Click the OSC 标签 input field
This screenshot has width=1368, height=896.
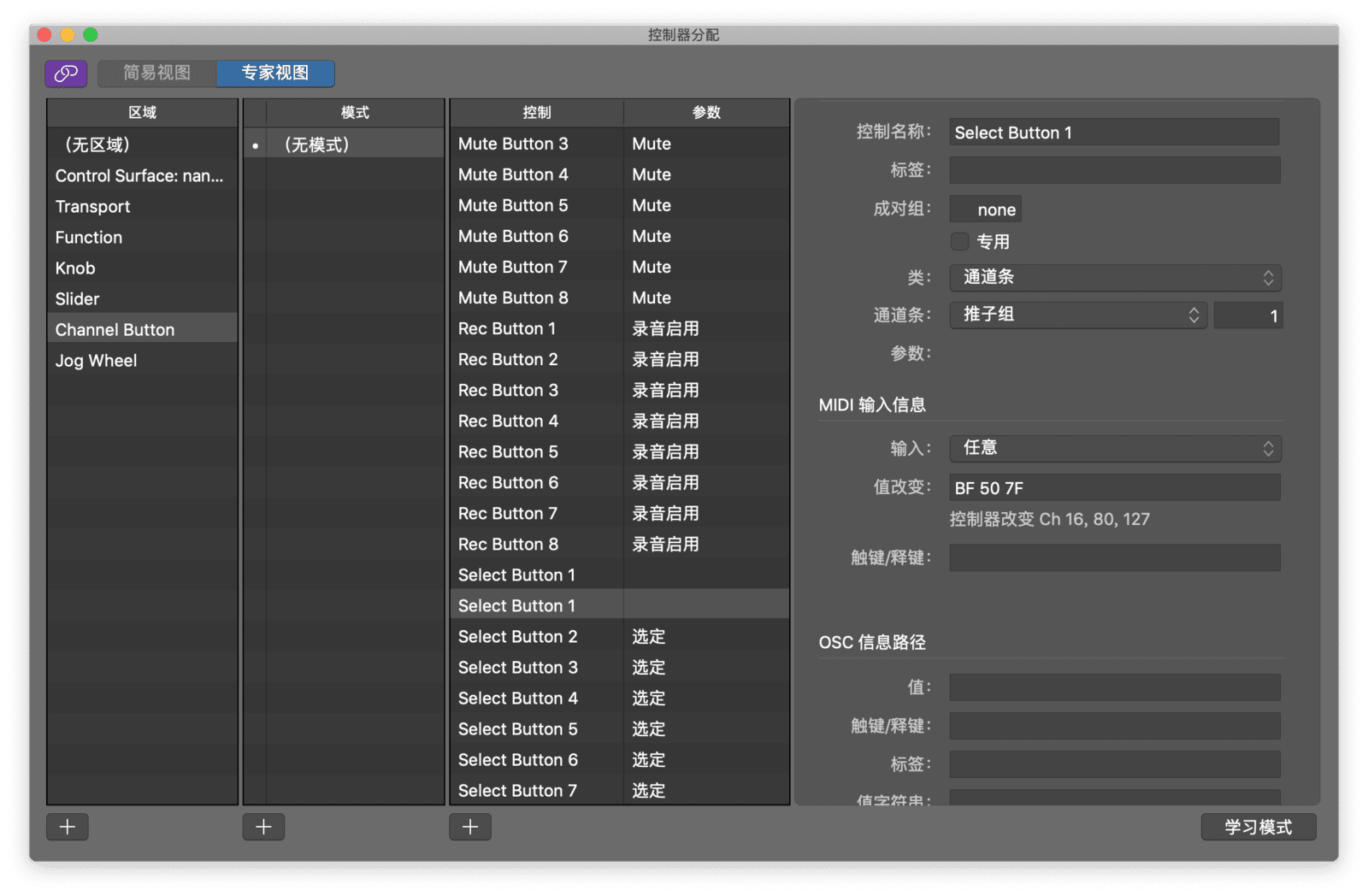[x=1115, y=764]
